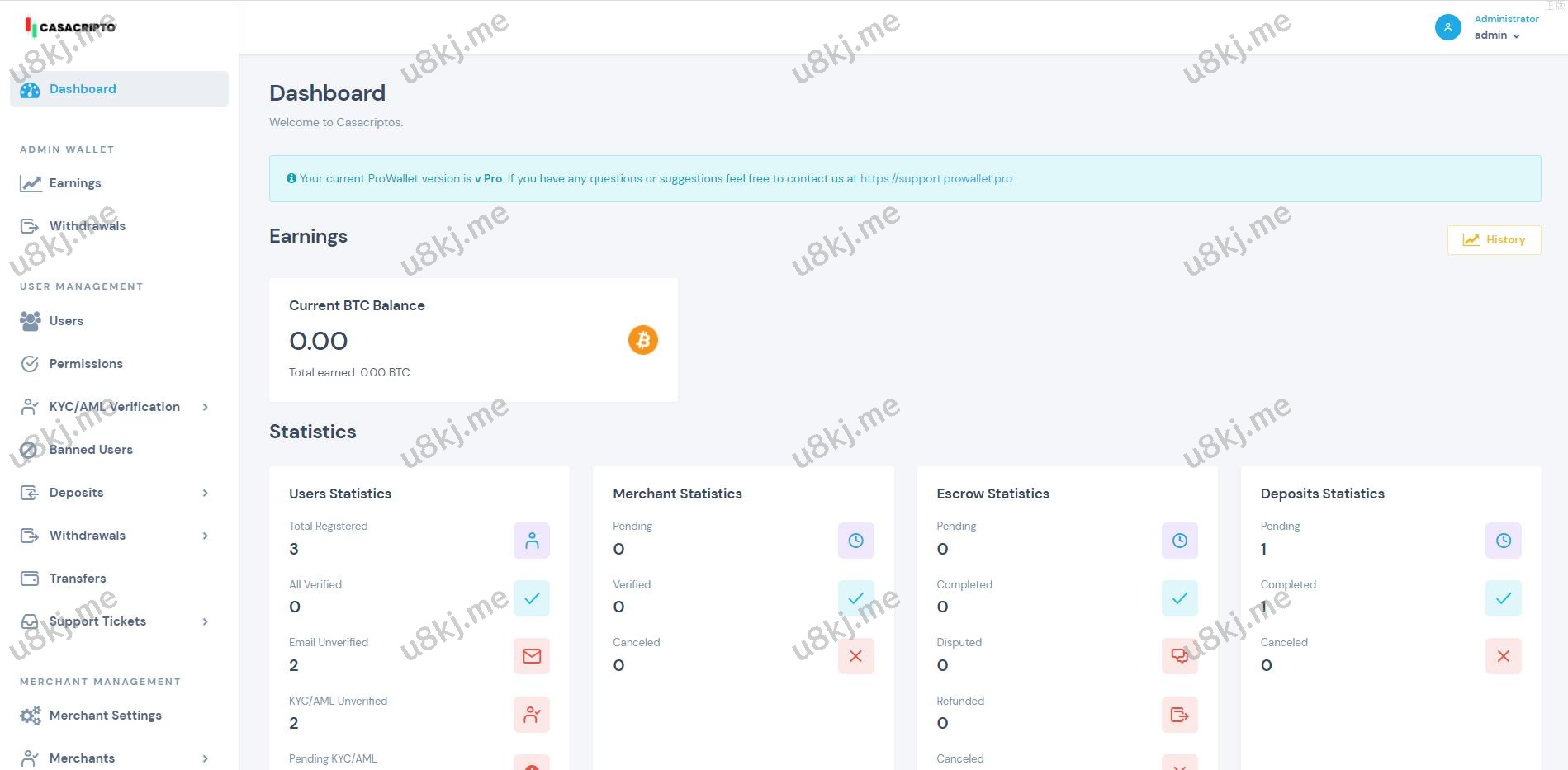This screenshot has width=1568, height=770.
Task: Go to Banned Users page
Action: (x=91, y=450)
